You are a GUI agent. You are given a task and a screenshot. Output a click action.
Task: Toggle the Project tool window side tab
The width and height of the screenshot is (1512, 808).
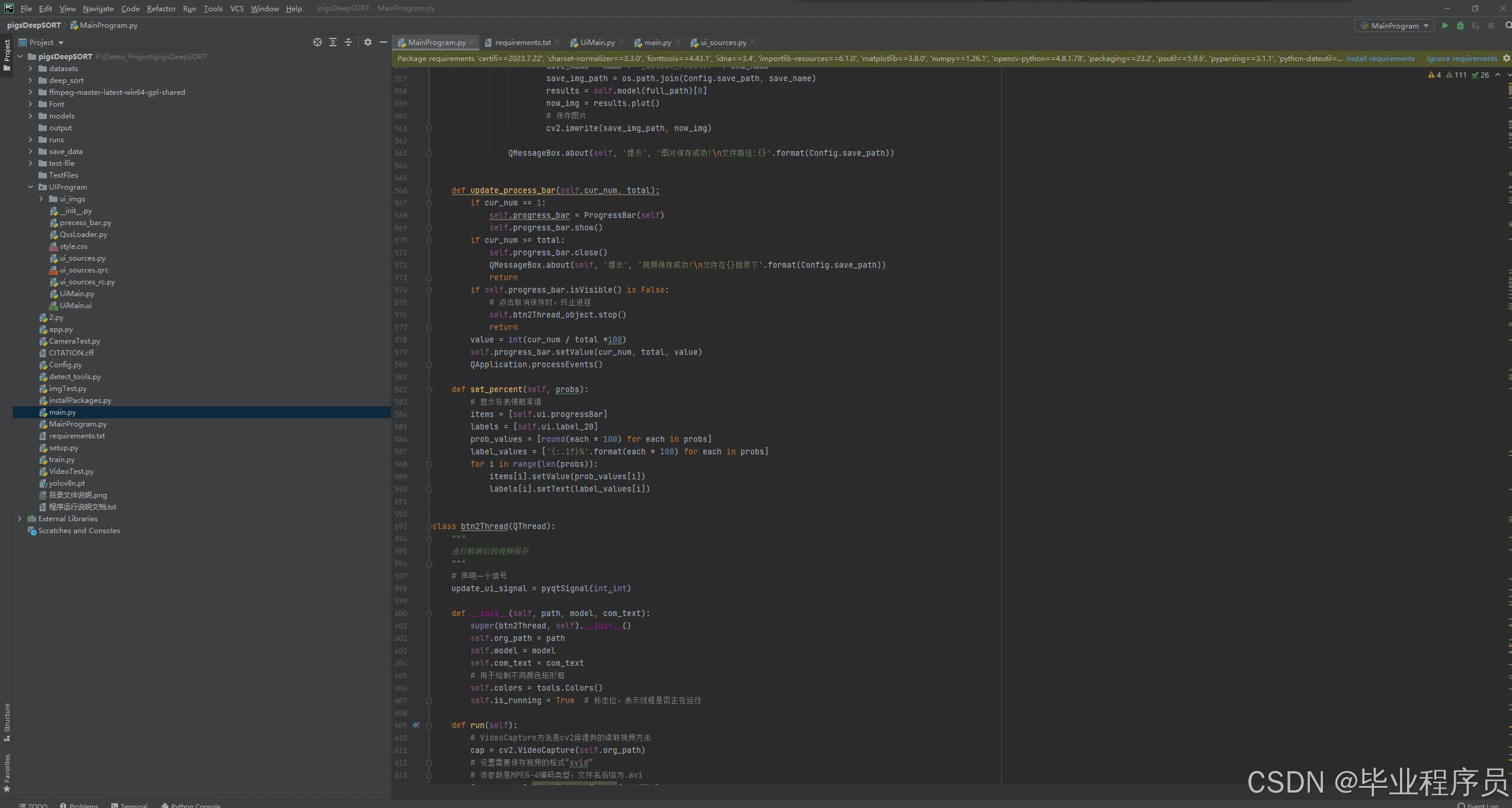tap(7, 55)
